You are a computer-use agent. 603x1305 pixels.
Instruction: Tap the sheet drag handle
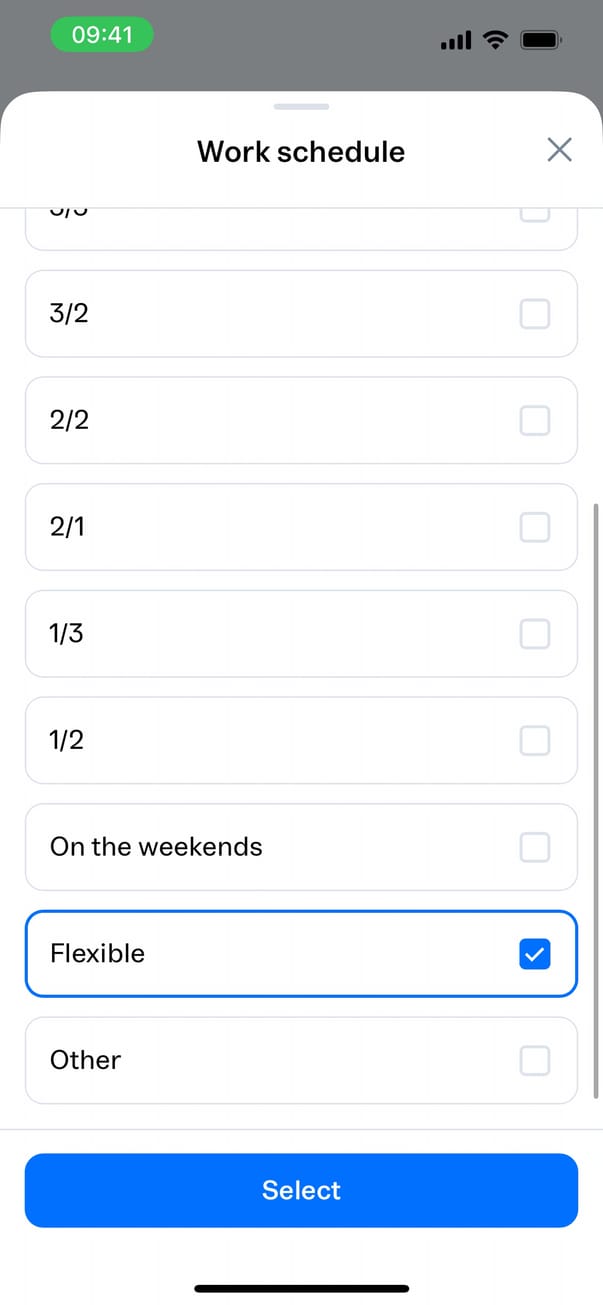pyautogui.click(x=301, y=106)
